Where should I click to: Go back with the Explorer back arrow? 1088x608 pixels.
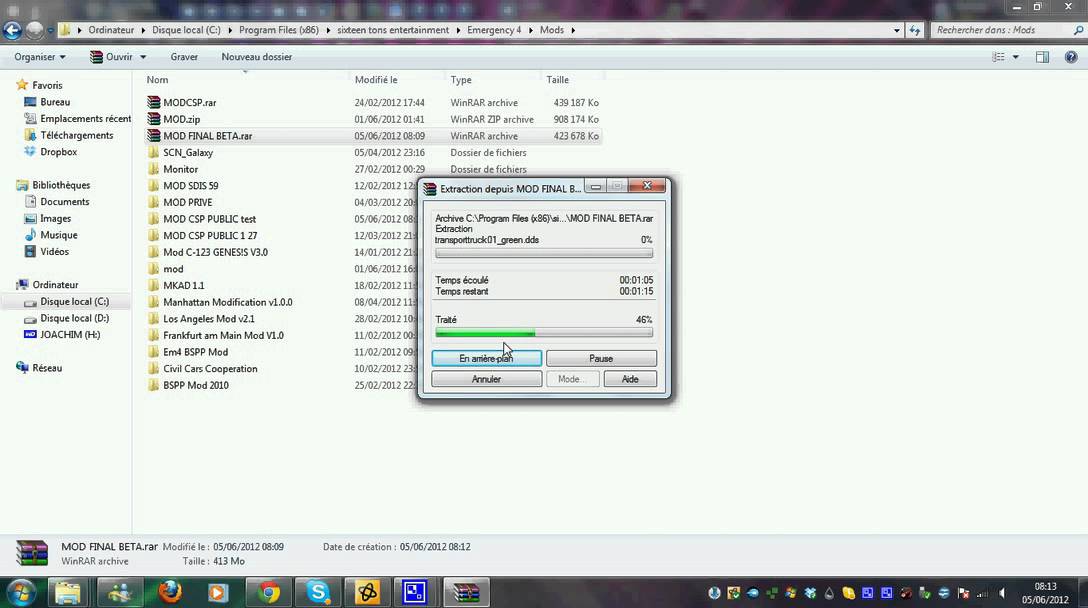coord(12,30)
